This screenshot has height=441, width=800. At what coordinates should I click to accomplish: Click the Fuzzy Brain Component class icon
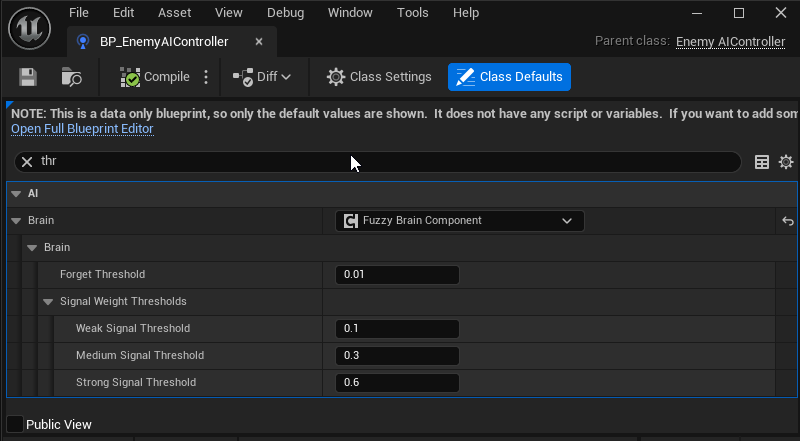tap(351, 221)
